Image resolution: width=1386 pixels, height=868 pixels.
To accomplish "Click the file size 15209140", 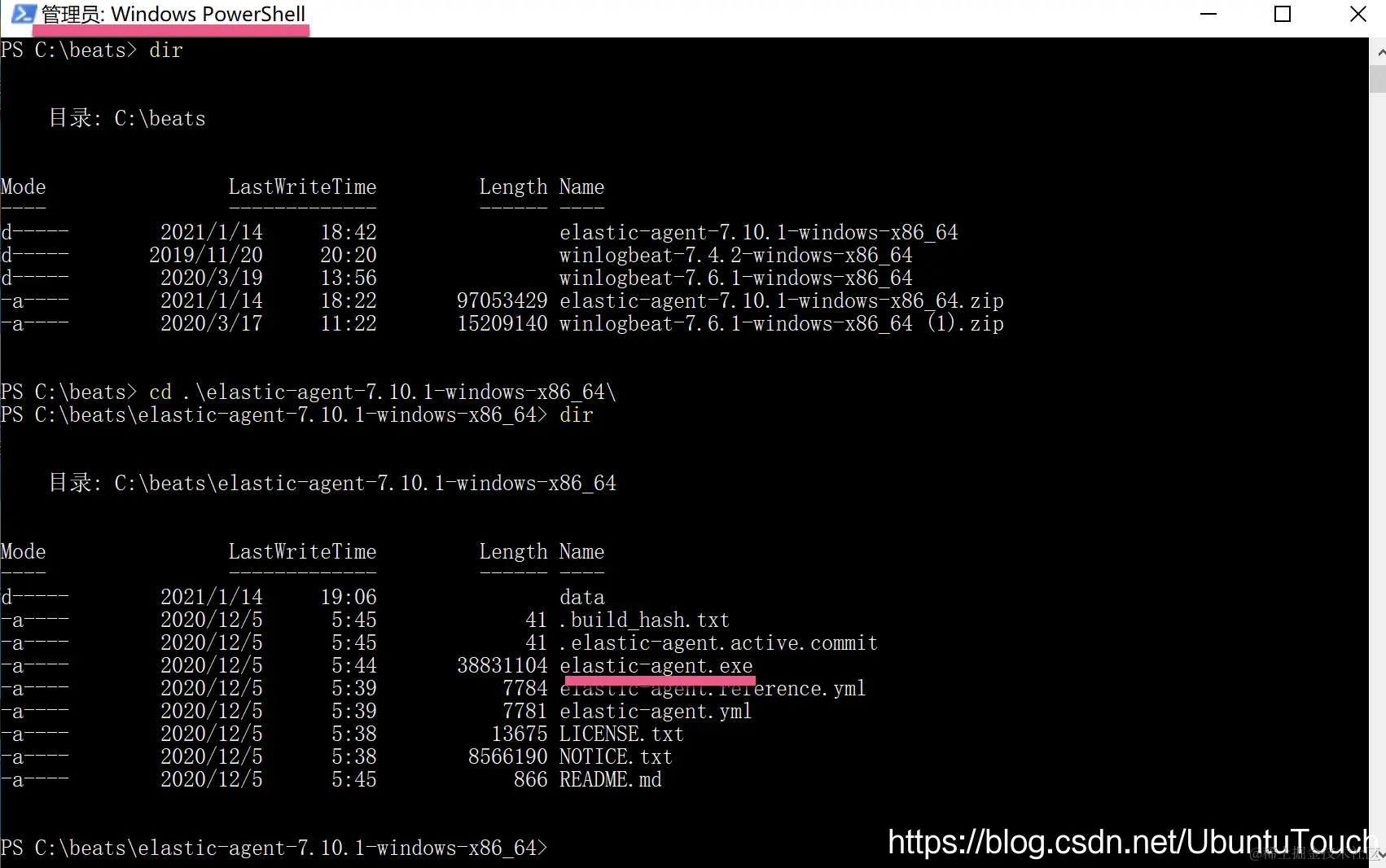I will click(502, 323).
